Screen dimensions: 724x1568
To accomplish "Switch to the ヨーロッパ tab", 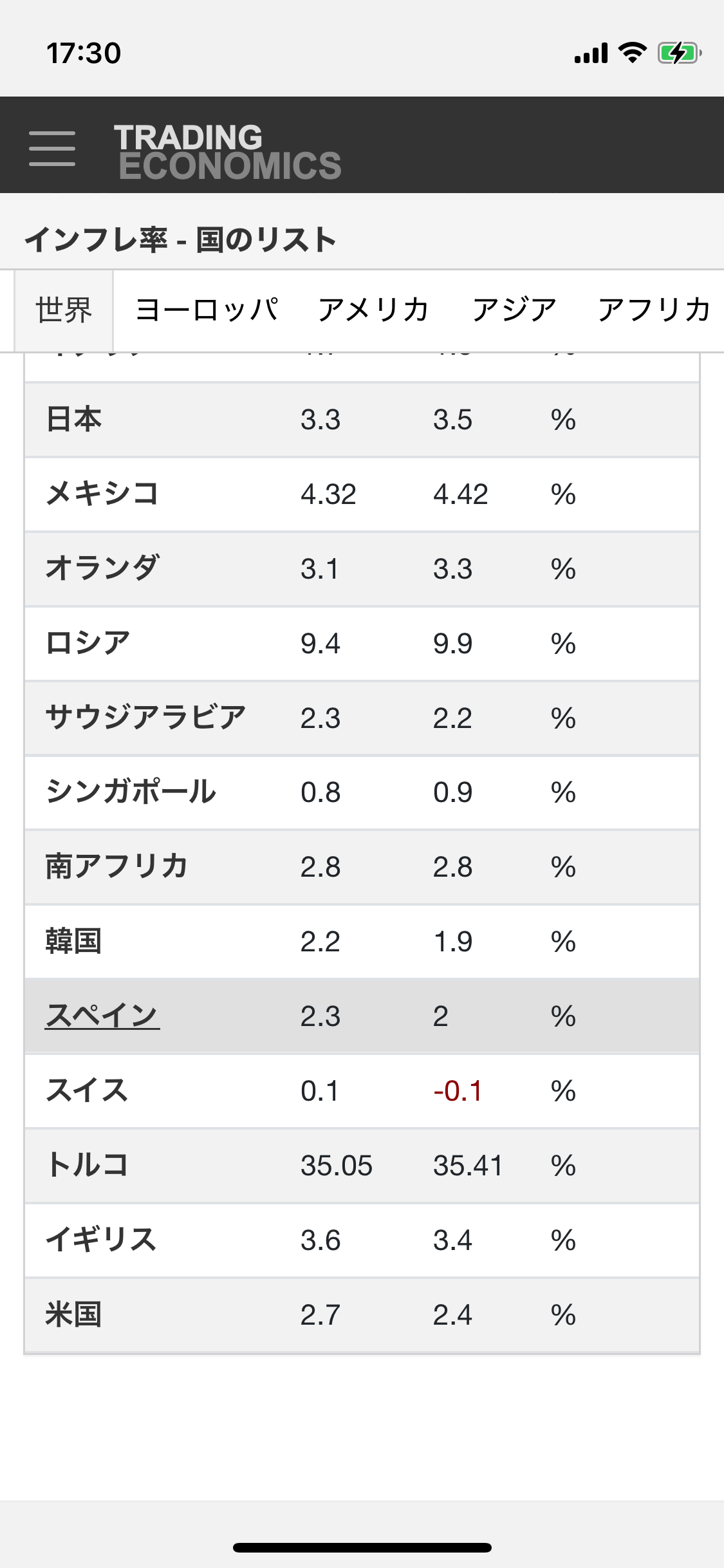I will 207,310.
